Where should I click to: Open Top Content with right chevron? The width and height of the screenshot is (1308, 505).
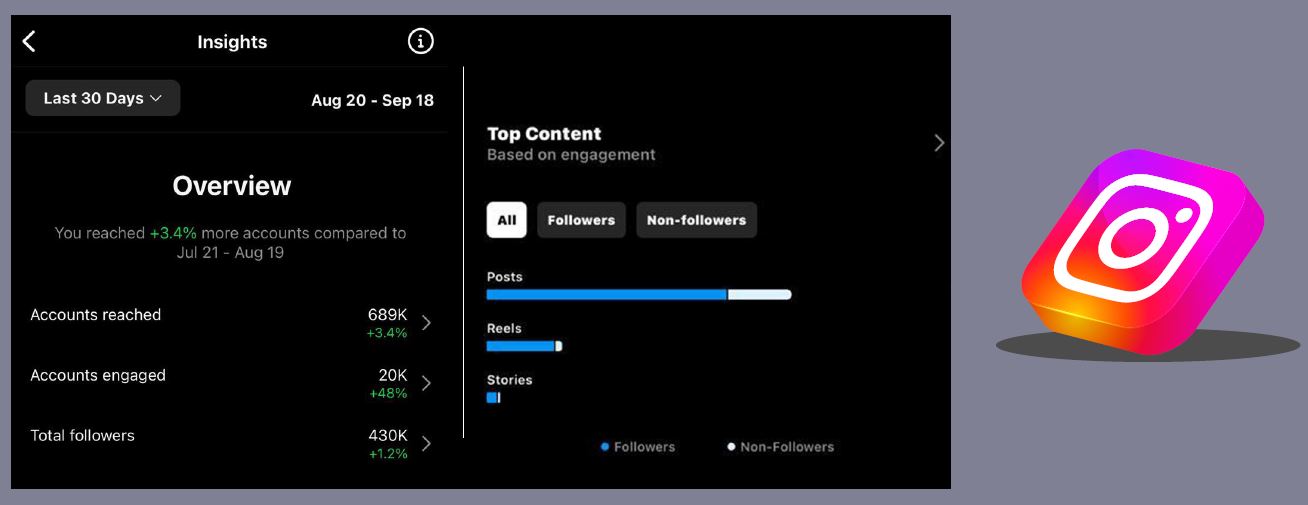tap(939, 143)
